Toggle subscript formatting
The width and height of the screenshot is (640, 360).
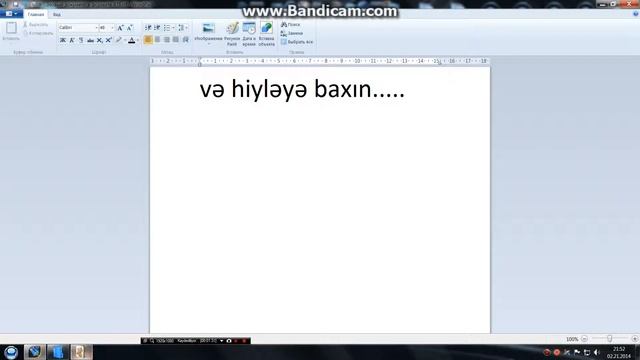(100, 40)
